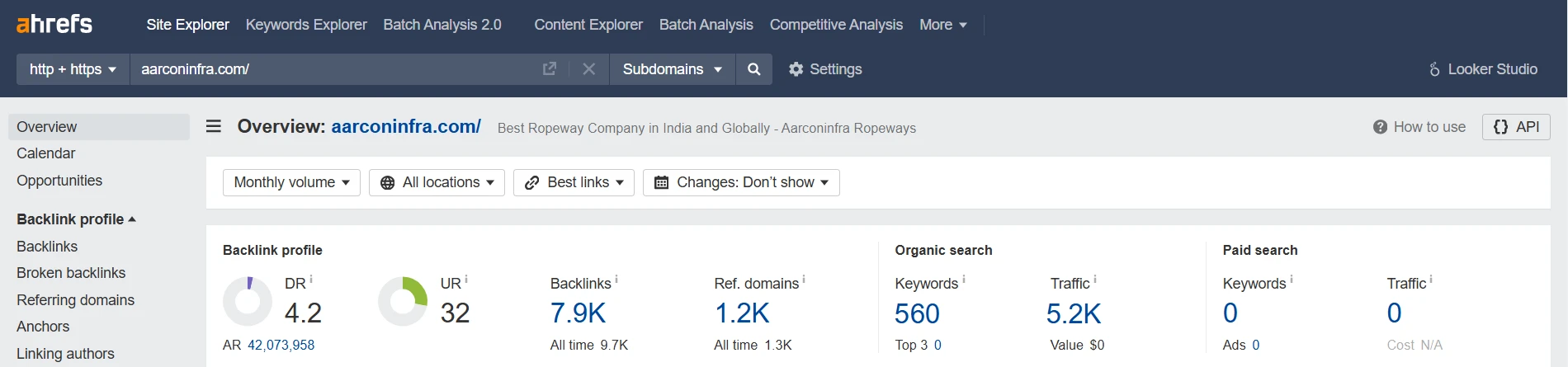Toggle the hamburger sidebar menu icon
This screenshot has width=1568, height=367.
tap(214, 126)
